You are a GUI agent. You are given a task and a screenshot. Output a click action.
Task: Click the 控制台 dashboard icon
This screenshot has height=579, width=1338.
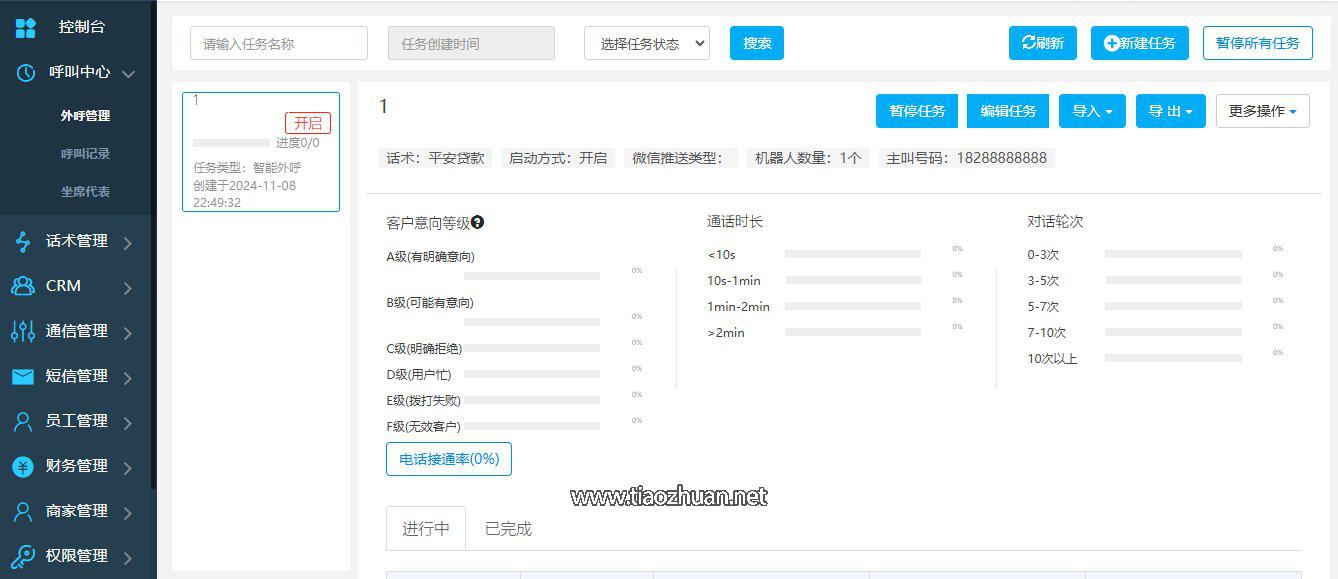(x=25, y=27)
